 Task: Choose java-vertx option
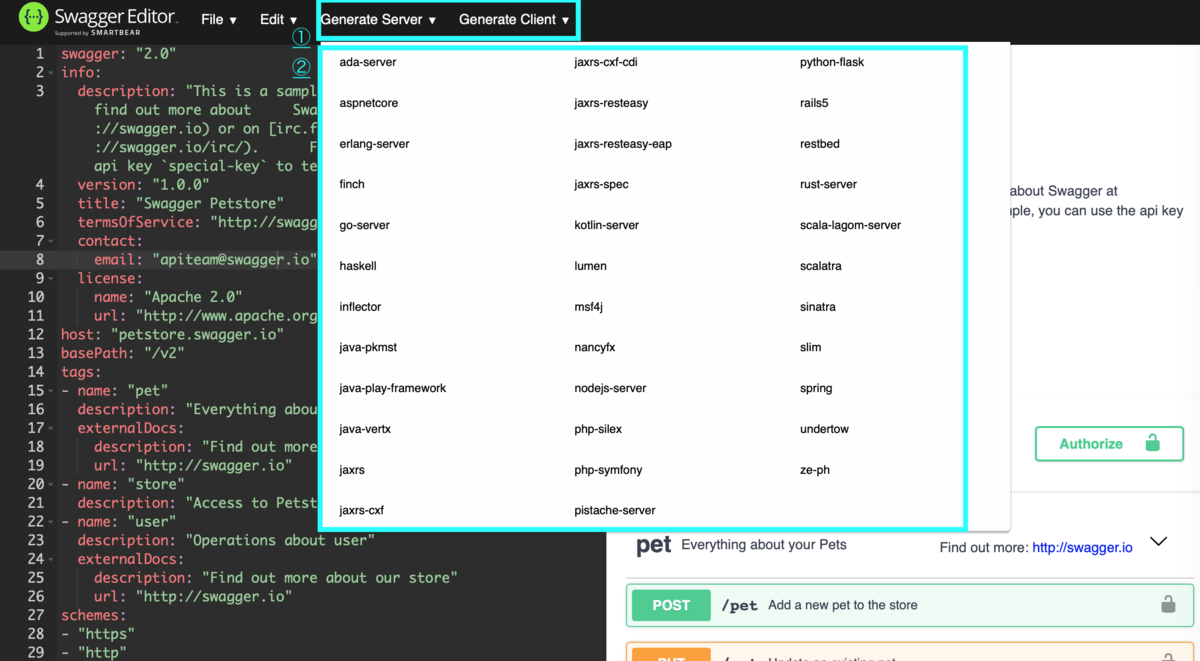[x=365, y=429]
